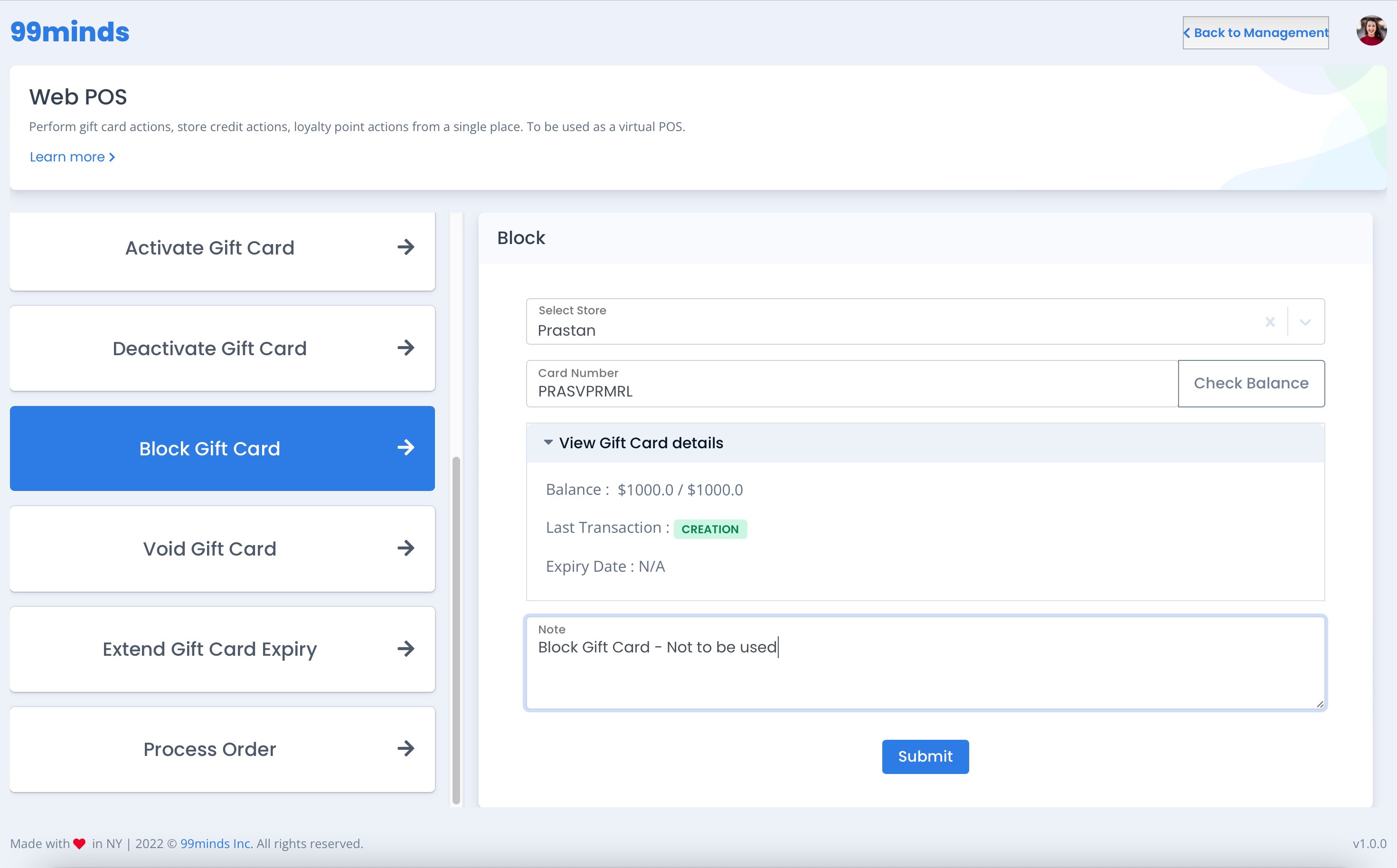This screenshot has width=1397, height=868.
Task: Click the Note textarea resize handle
Action: (x=1320, y=704)
